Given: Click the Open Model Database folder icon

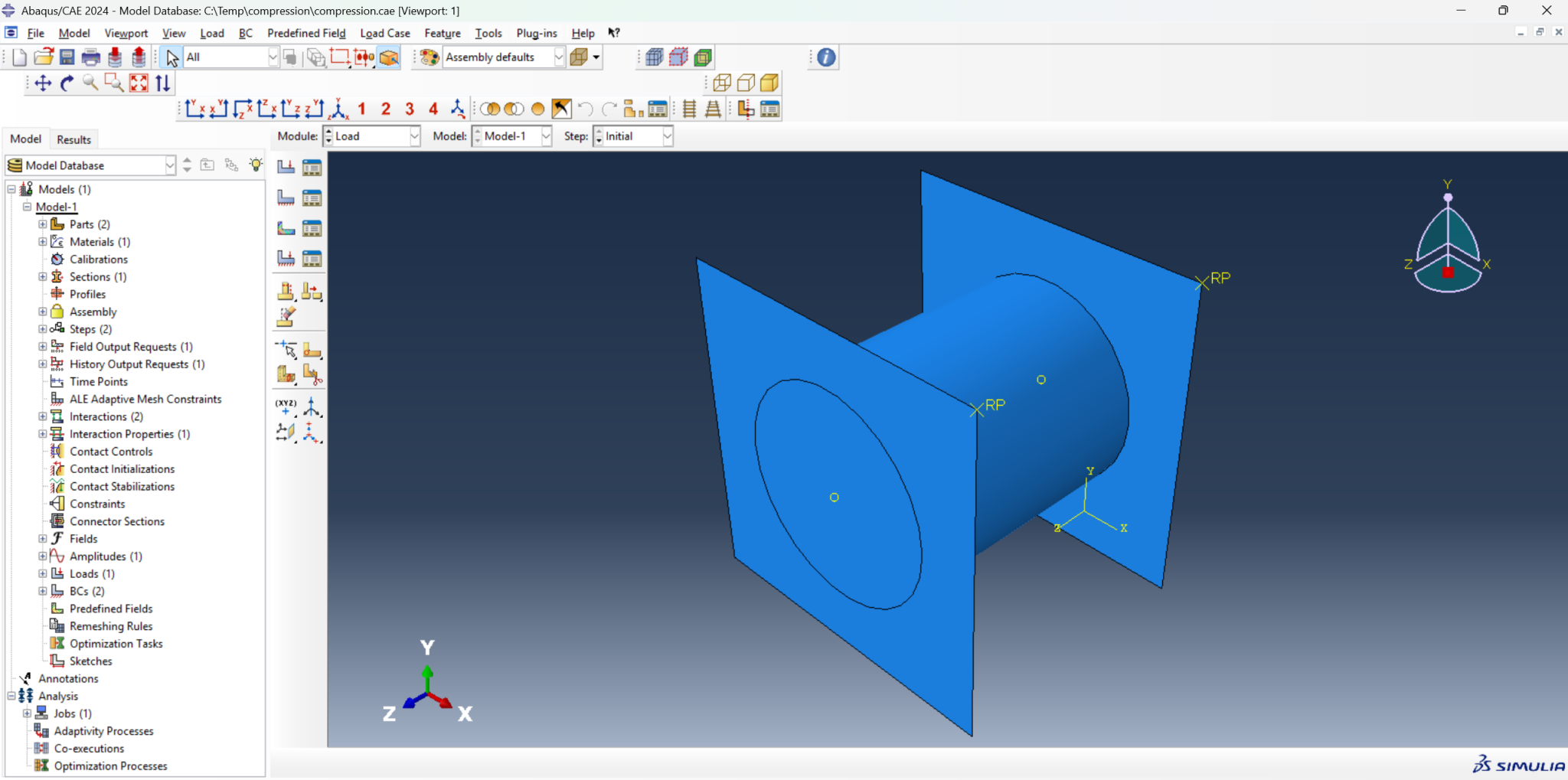Looking at the screenshot, I should pyautogui.click(x=44, y=57).
